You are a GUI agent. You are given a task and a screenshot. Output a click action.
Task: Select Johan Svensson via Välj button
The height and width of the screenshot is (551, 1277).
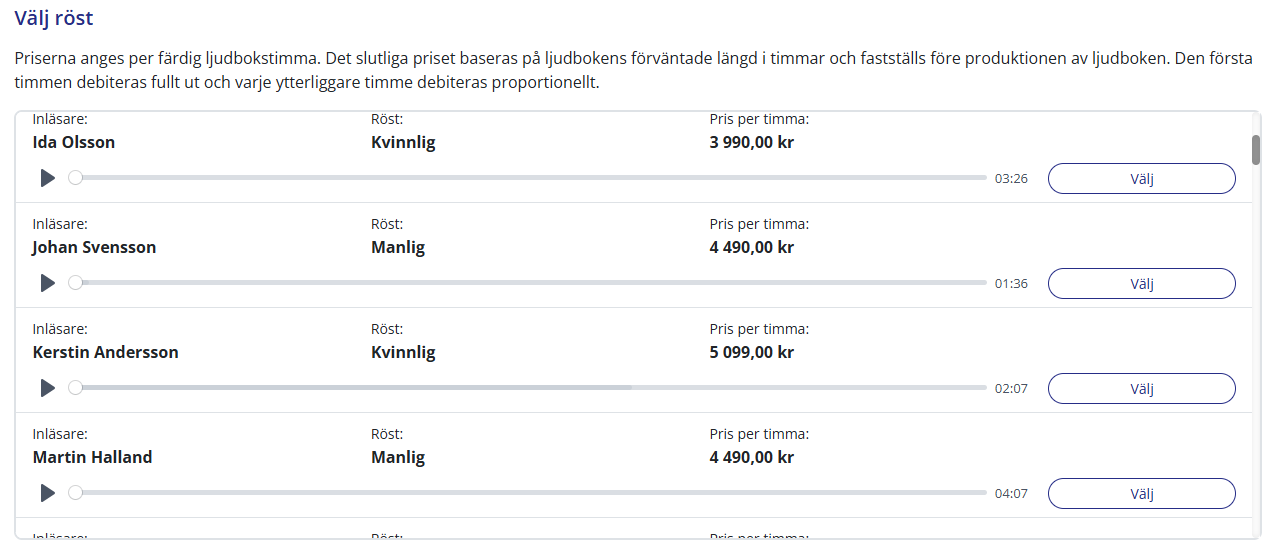[x=1141, y=284]
